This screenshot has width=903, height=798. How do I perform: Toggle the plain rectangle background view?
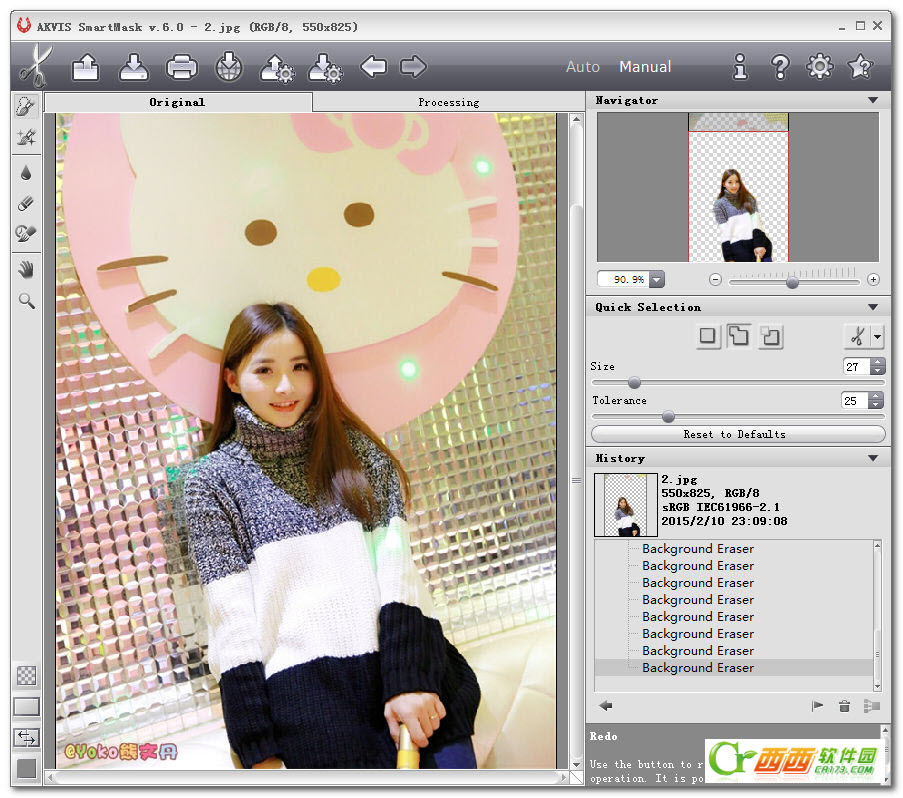click(x=26, y=706)
